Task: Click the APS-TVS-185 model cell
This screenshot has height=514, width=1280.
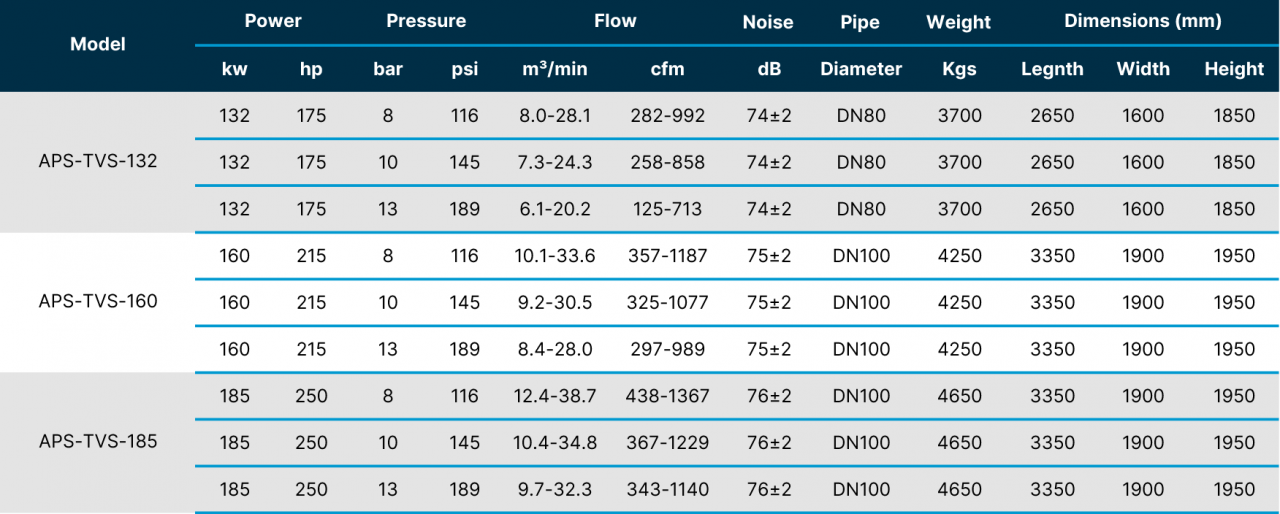Action: (x=98, y=441)
